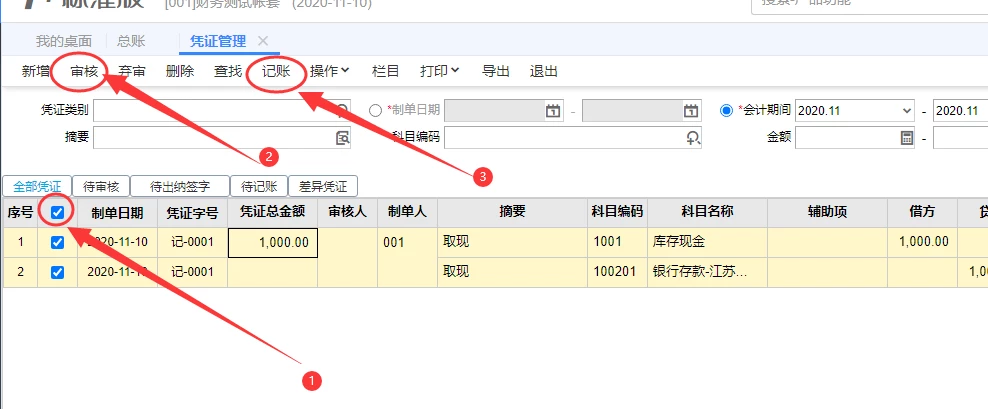The height and width of the screenshot is (409, 988).
Task: Close the 凭证管理 tab
Action: 263,41
